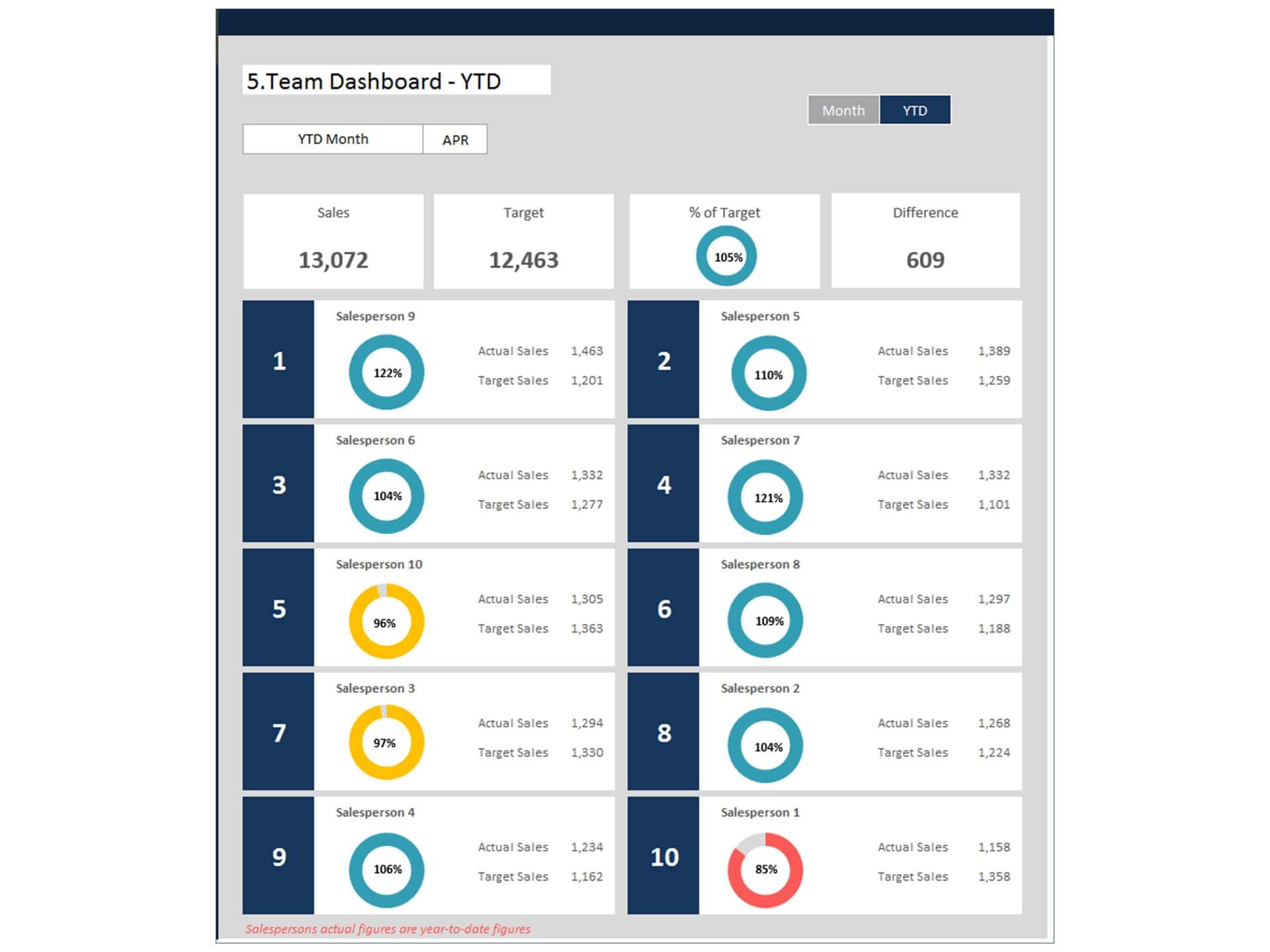Click the rank 10 blue tile

tap(663, 856)
